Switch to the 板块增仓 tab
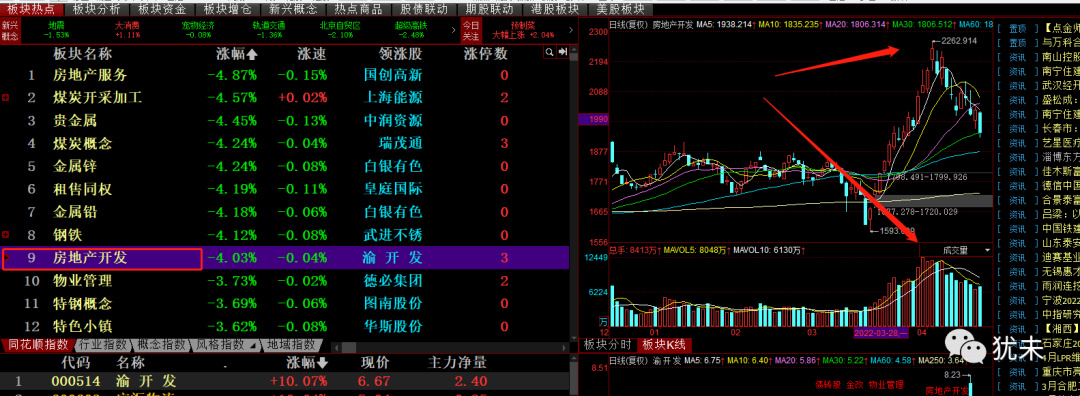 coord(227,9)
